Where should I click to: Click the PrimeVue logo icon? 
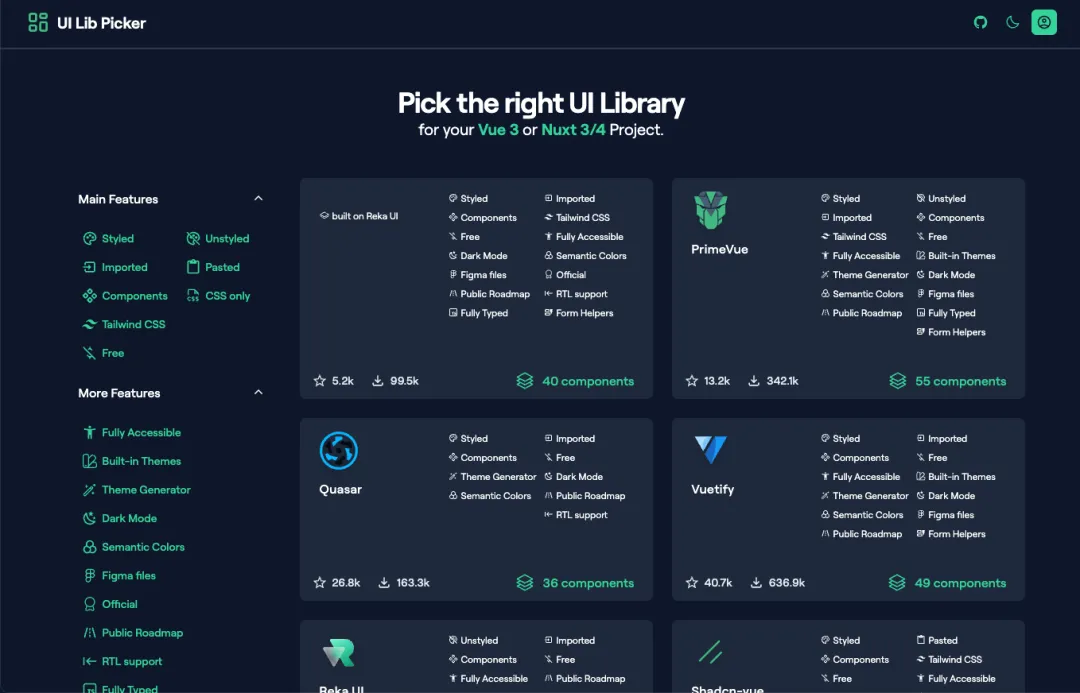click(x=710, y=210)
